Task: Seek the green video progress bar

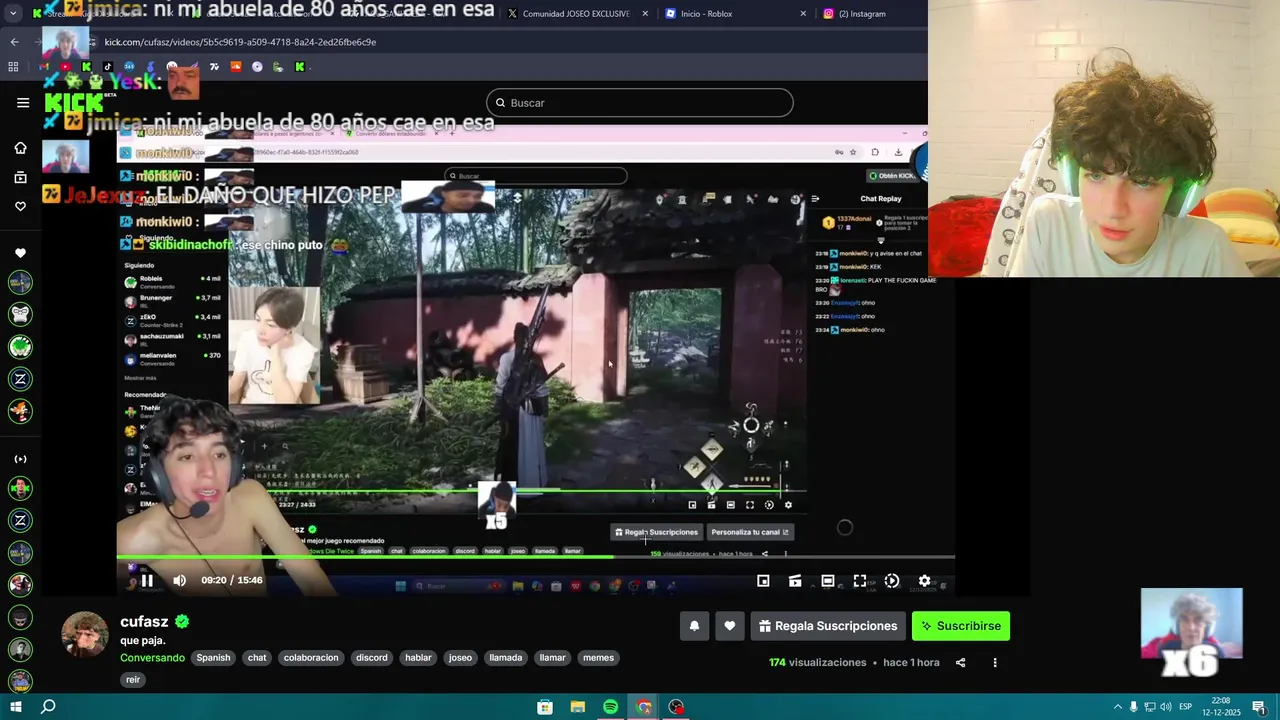Action: [536, 557]
